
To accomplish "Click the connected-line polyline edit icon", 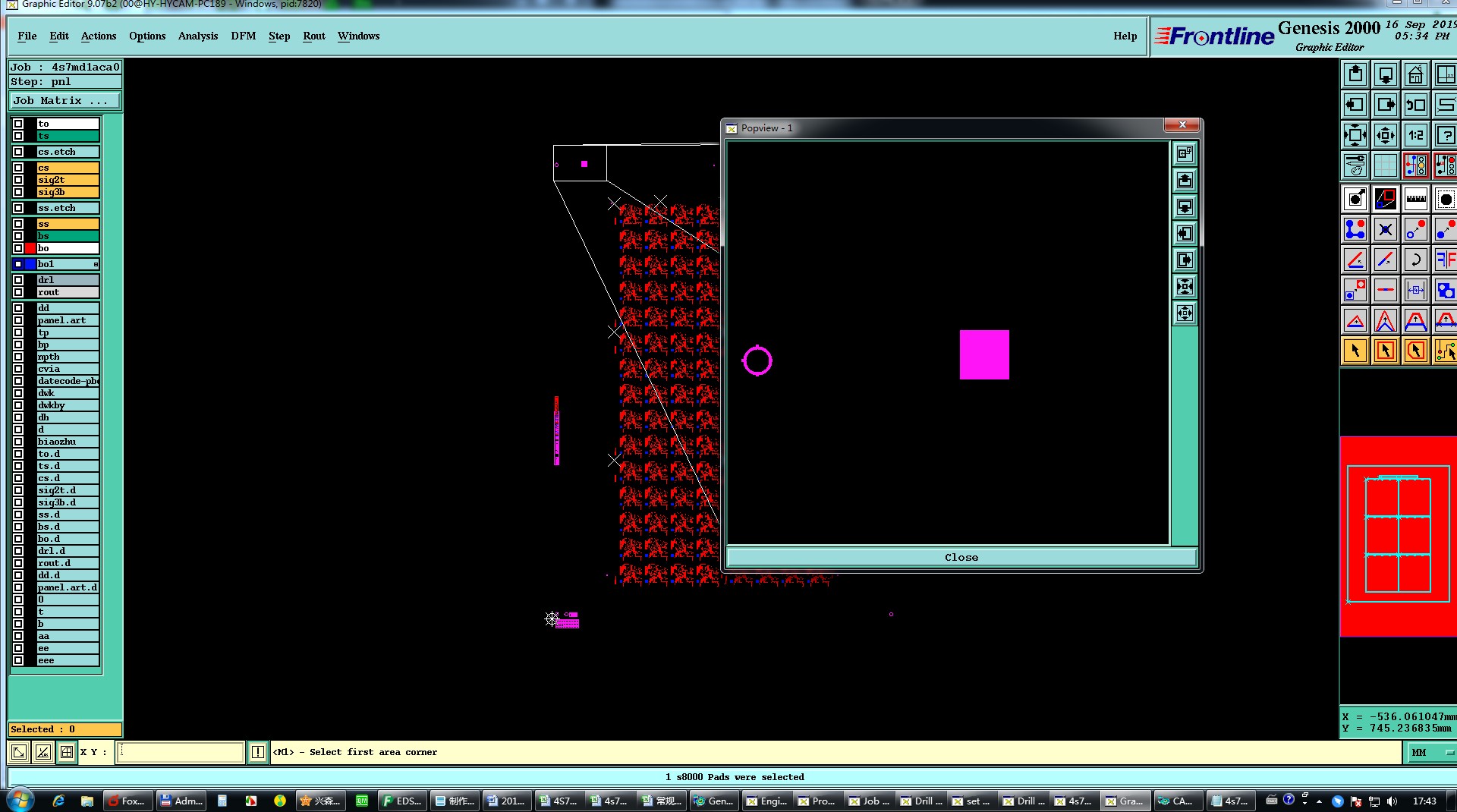I will point(1355,229).
